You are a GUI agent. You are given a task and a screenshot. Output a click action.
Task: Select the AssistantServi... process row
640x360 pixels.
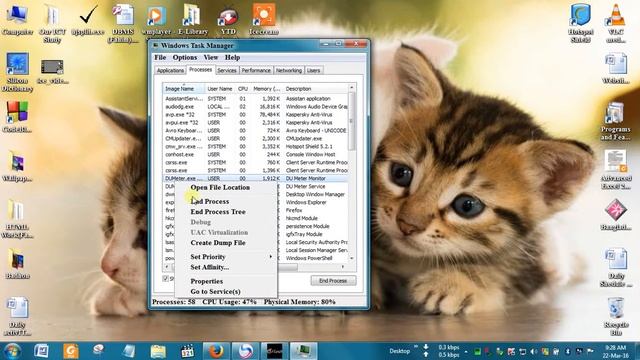pos(256,98)
